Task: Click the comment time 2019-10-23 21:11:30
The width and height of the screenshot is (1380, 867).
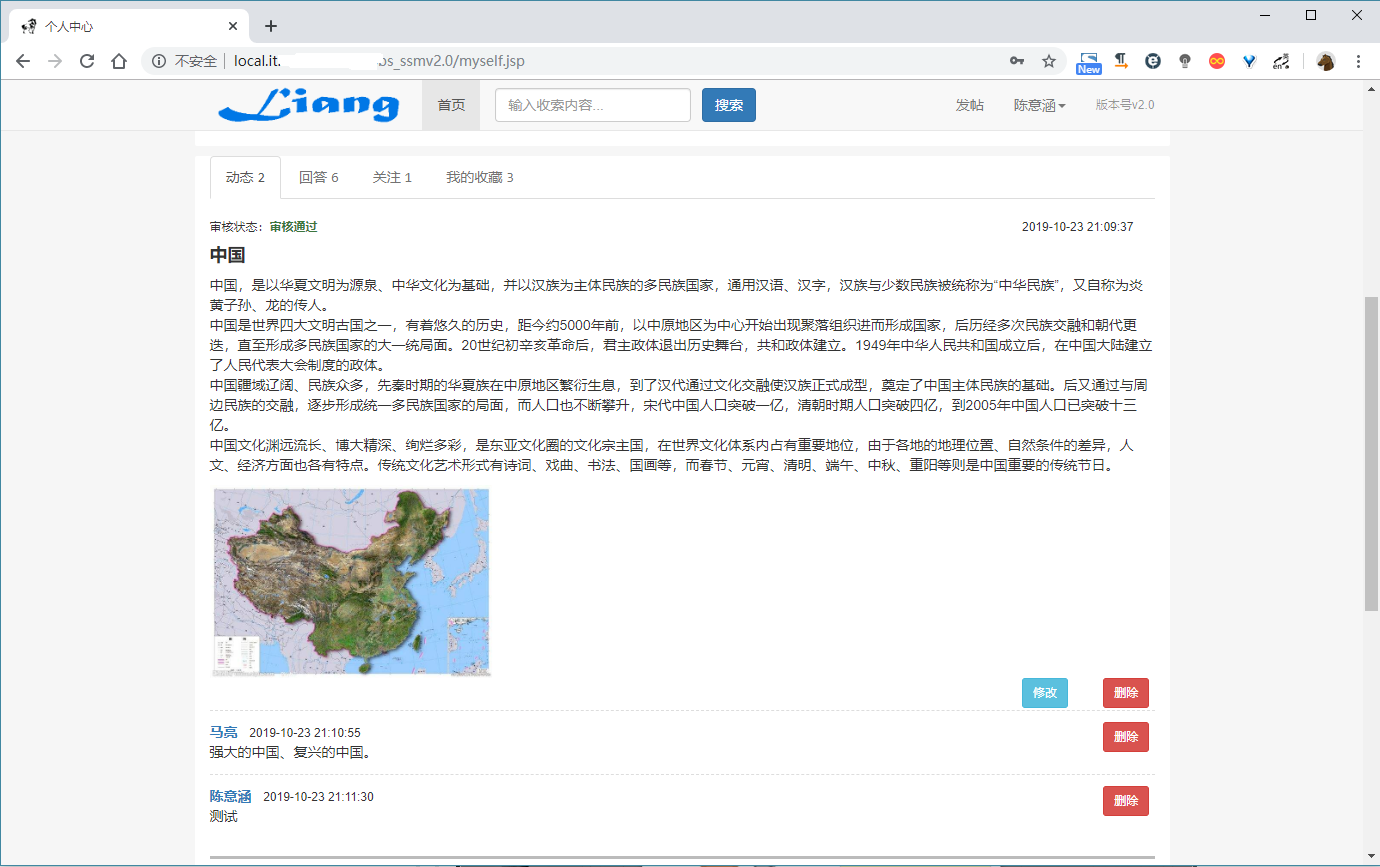Action: (319, 797)
